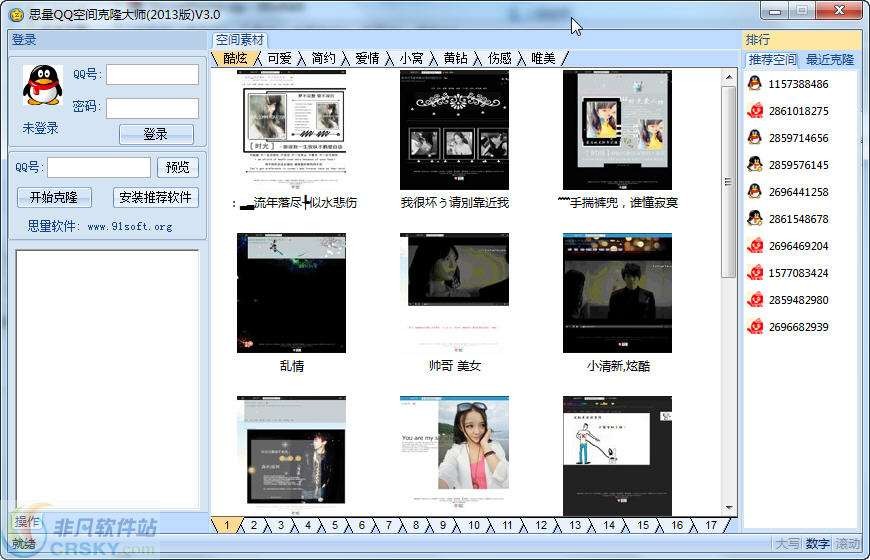Select QQ number 2861018275 in ranking
The height and width of the screenshot is (560, 870).
click(798, 111)
